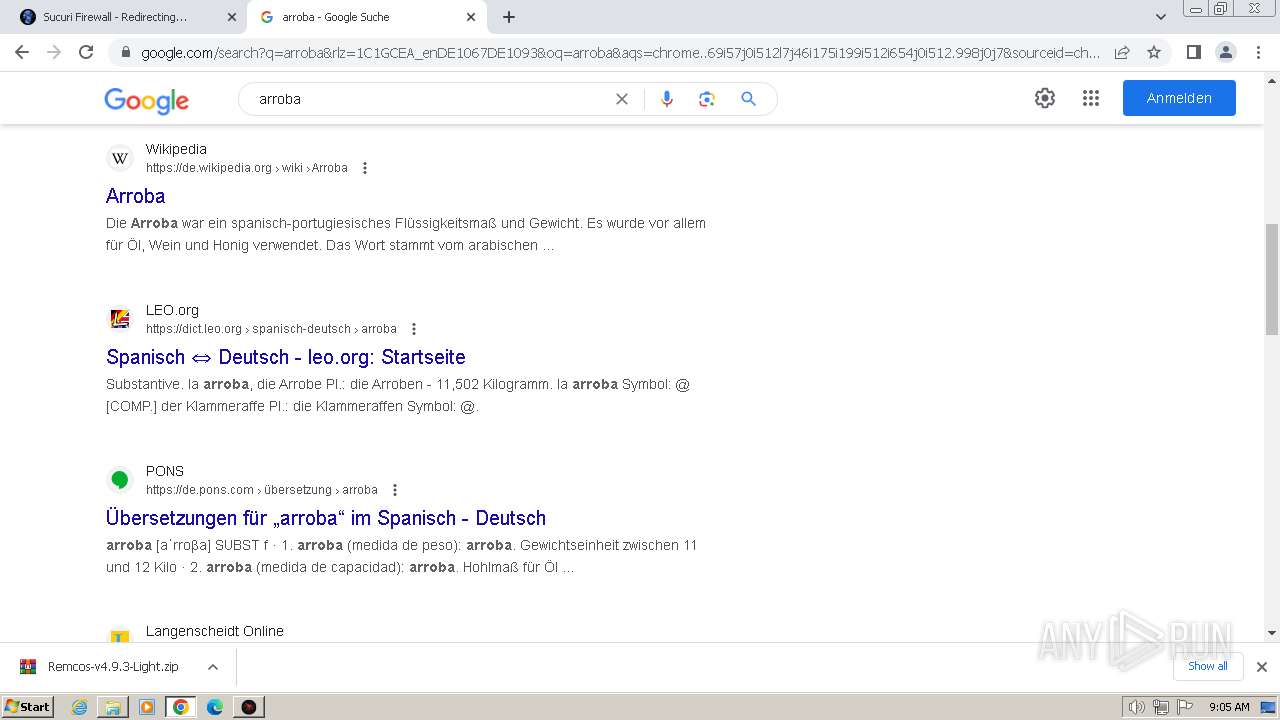Open the media player taskbar icon

tap(147, 707)
